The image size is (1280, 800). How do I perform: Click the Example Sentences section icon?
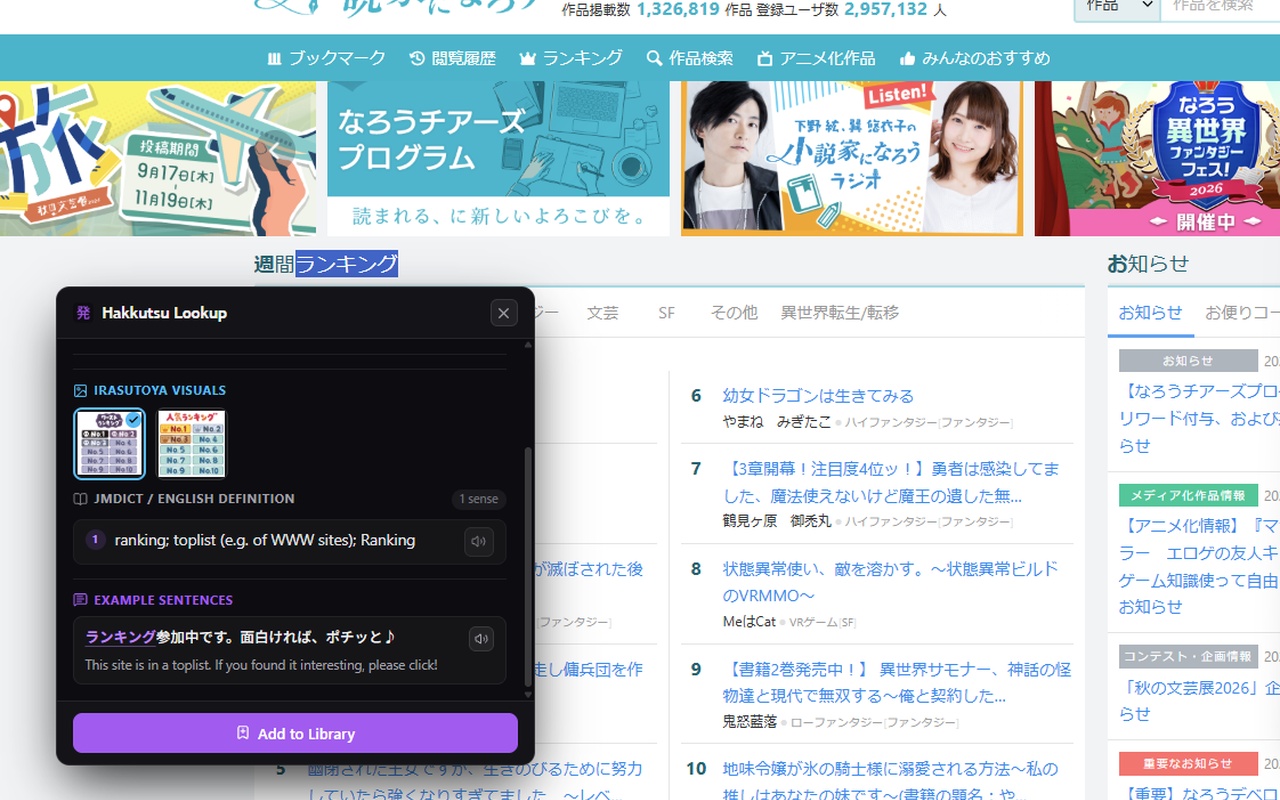(81, 600)
